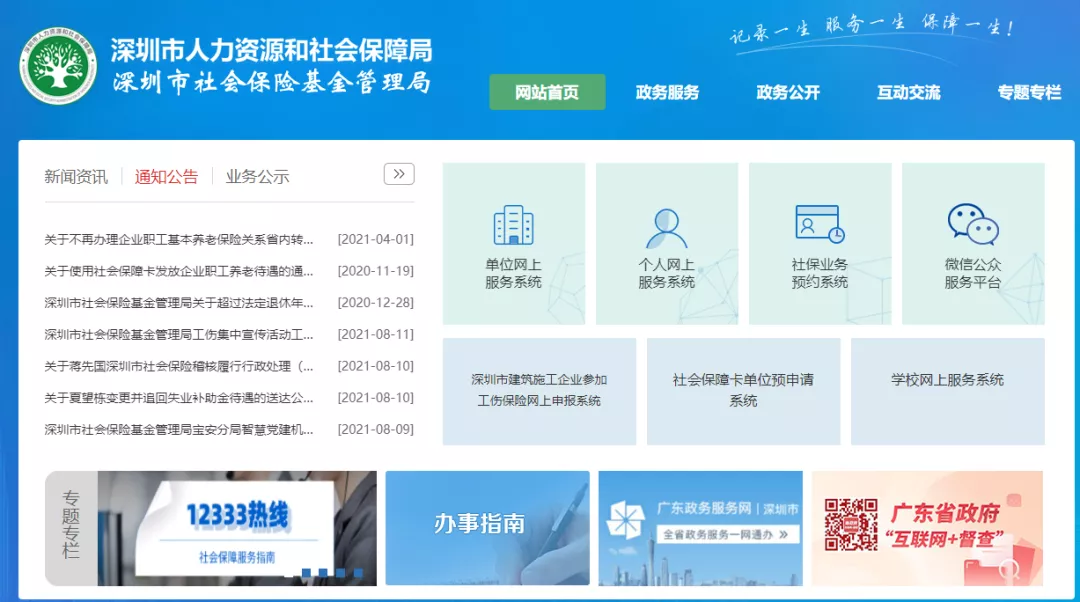Go to 网站首页 tab
The width and height of the screenshot is (1080, 602).
547,92
